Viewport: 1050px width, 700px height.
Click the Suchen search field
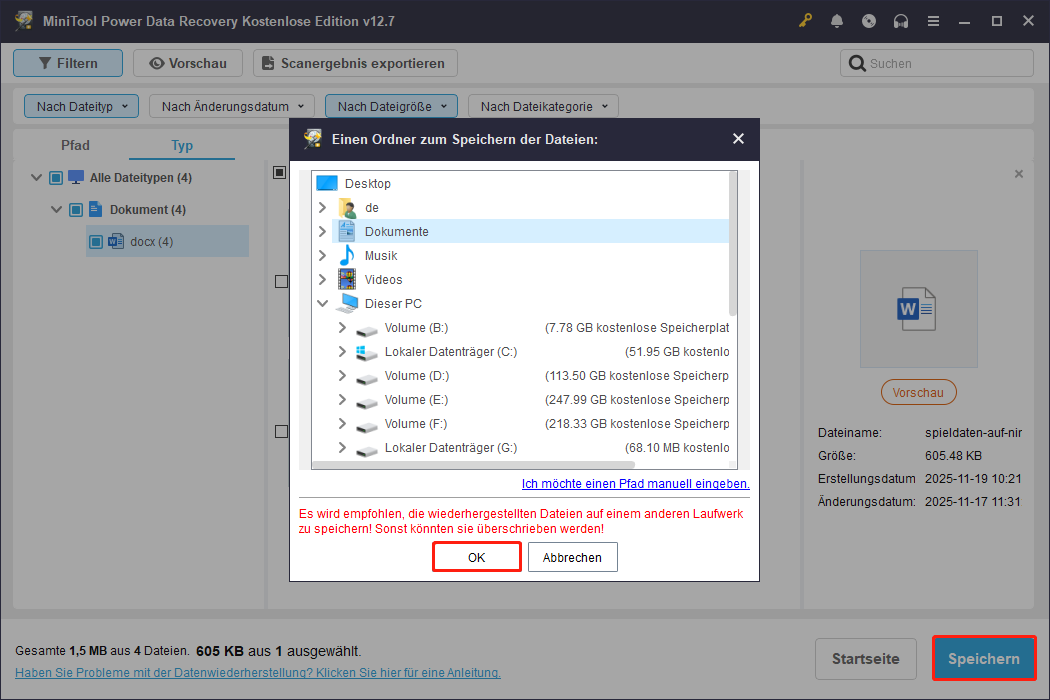[x=937, y=63]
